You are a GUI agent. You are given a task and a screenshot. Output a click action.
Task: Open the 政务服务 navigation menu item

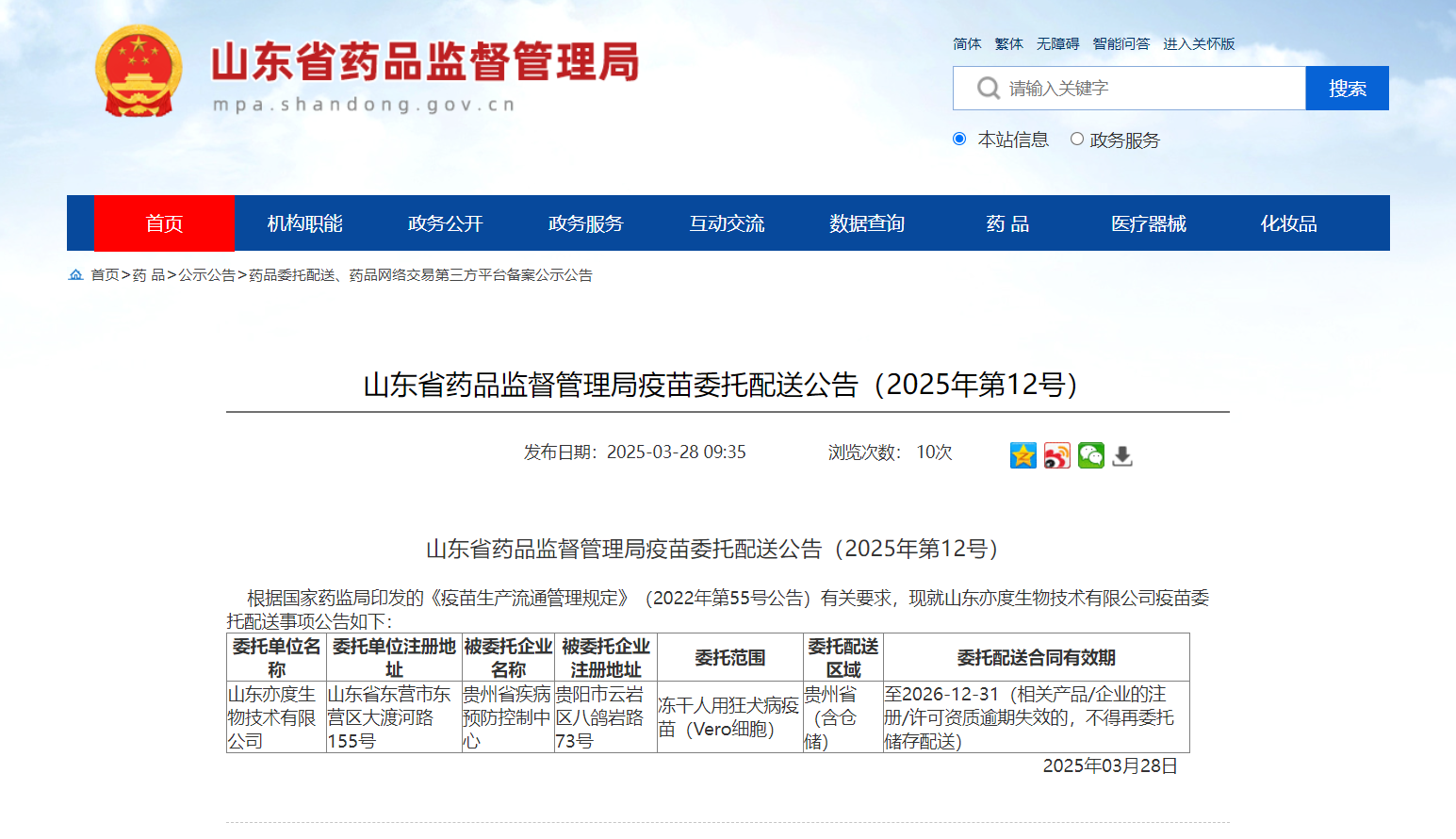pos(586,223)
